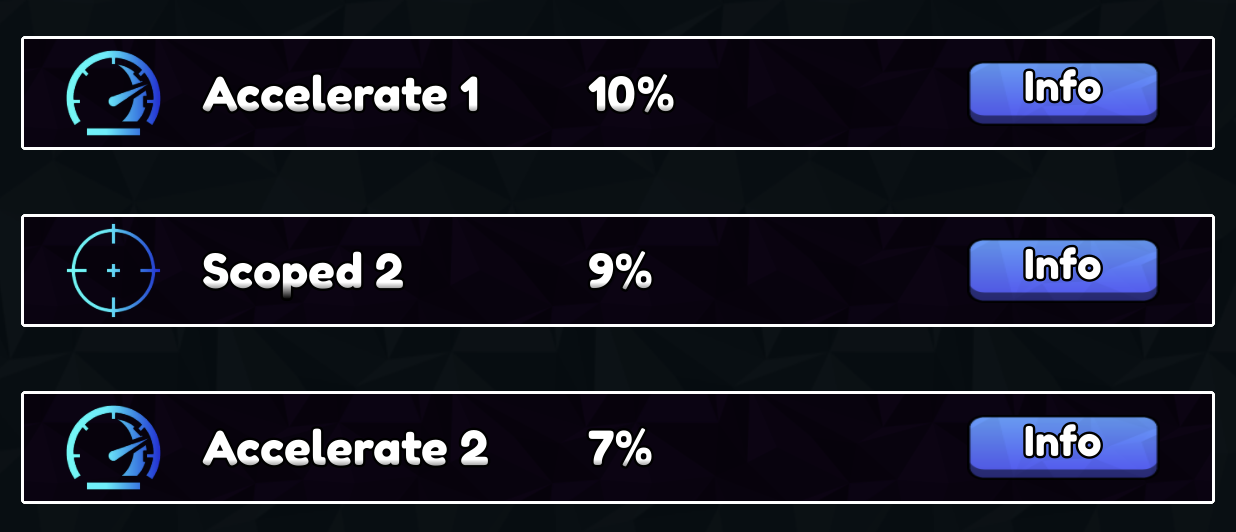Select the Accelerate 2 row empty area before Info
The width and height of the screenshot is (1236, 532).
(x=810, y=447)
